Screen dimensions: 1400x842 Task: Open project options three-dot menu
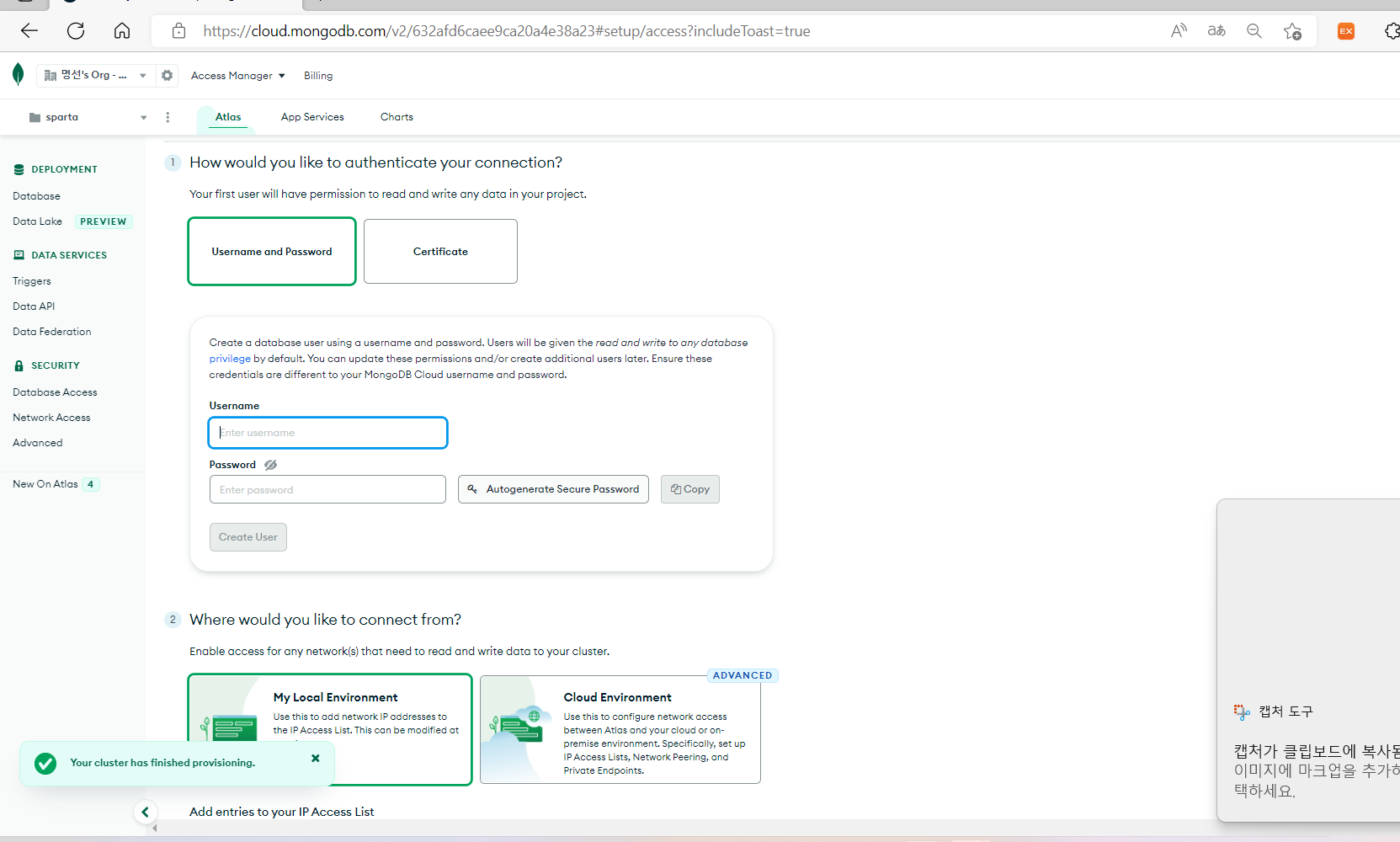[168, 117]
